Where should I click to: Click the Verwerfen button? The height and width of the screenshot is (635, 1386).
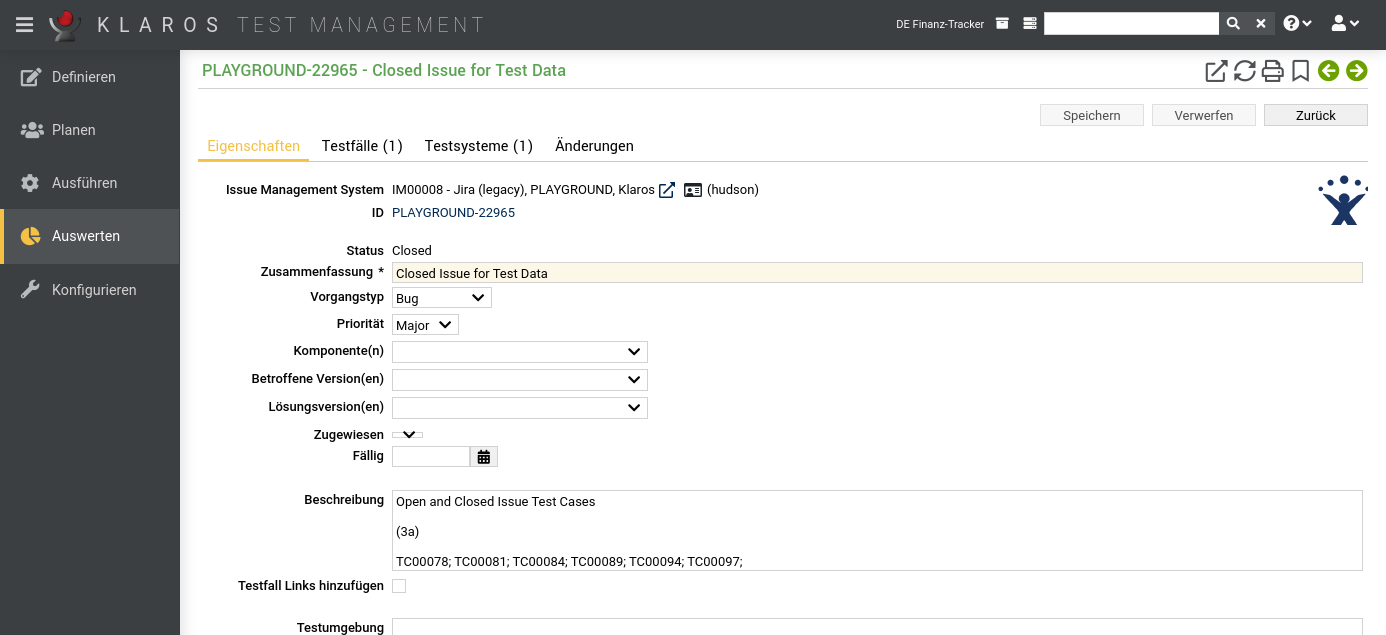click(1203, 115)
